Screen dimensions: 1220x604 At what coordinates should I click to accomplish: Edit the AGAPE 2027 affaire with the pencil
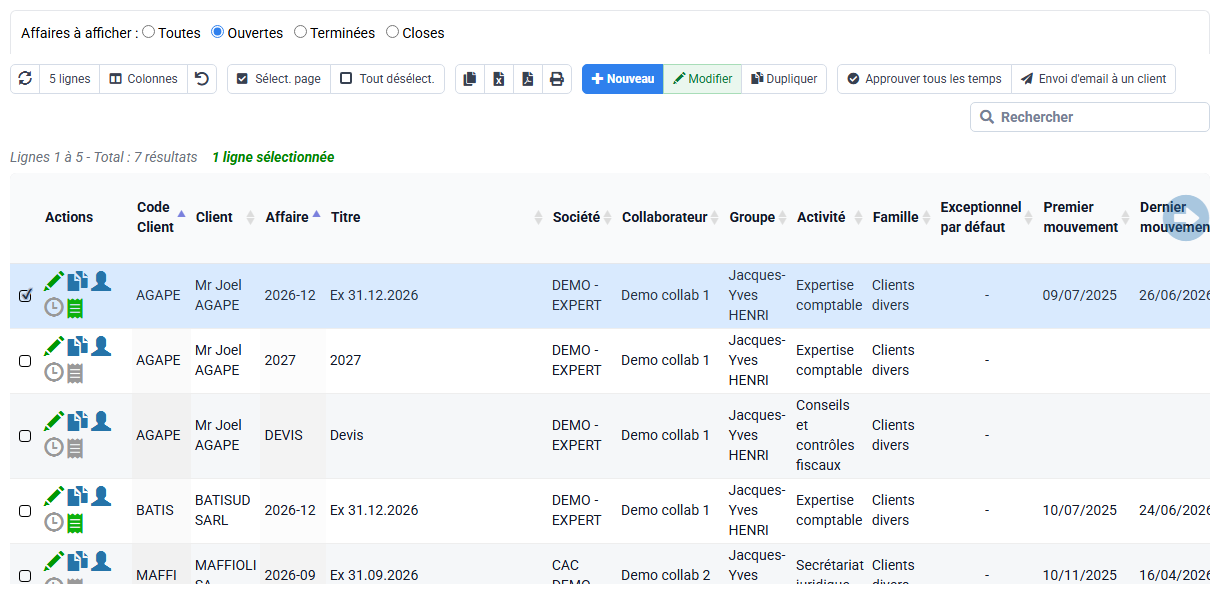click(x=54, y=346)
